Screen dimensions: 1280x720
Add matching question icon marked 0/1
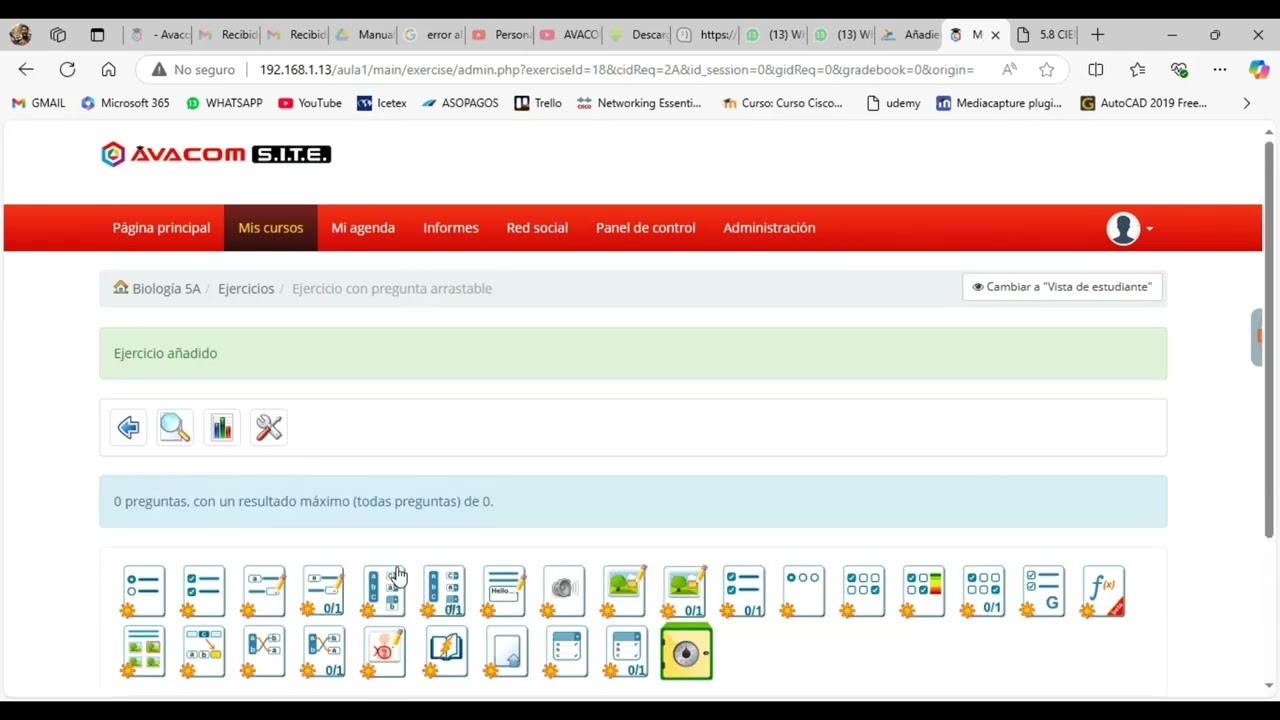coord(444,591)
